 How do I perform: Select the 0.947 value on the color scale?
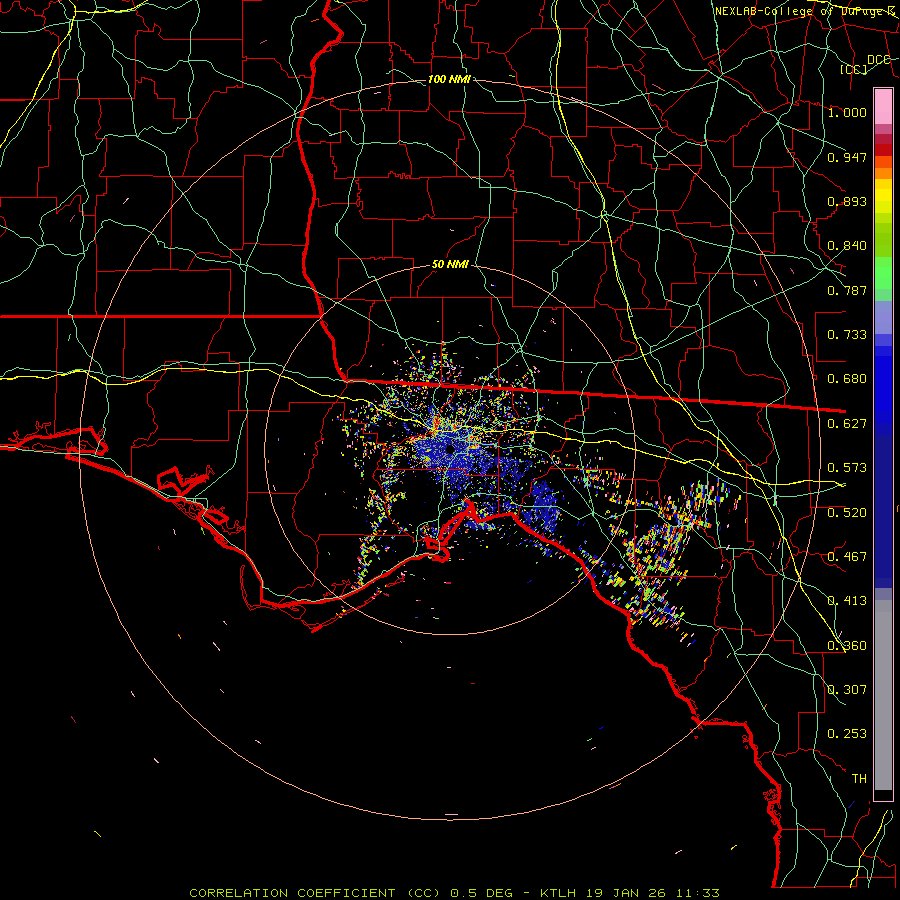[847, 157]
